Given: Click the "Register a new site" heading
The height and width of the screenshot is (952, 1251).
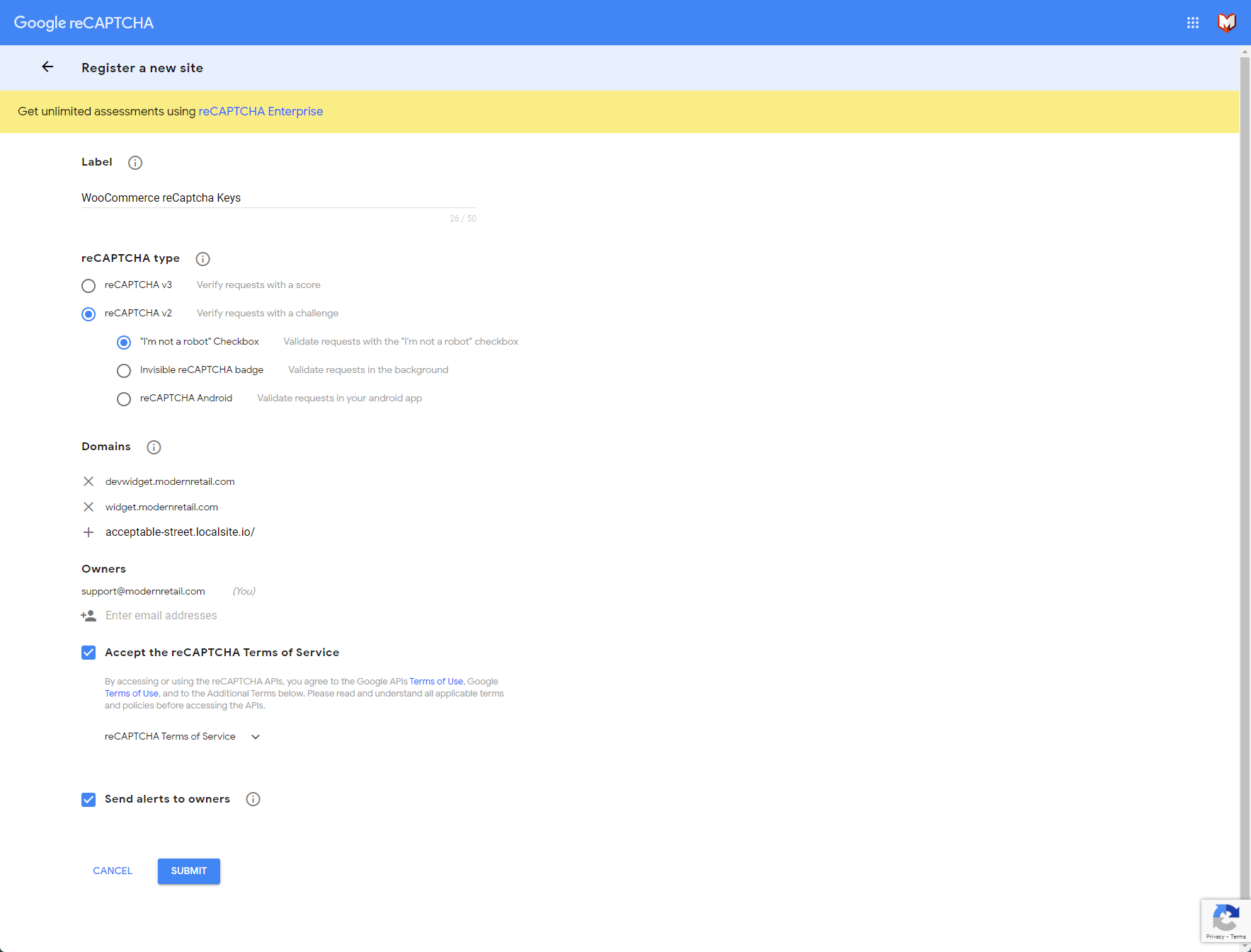Looking at the screenshot, I should (x=142, y=68).
